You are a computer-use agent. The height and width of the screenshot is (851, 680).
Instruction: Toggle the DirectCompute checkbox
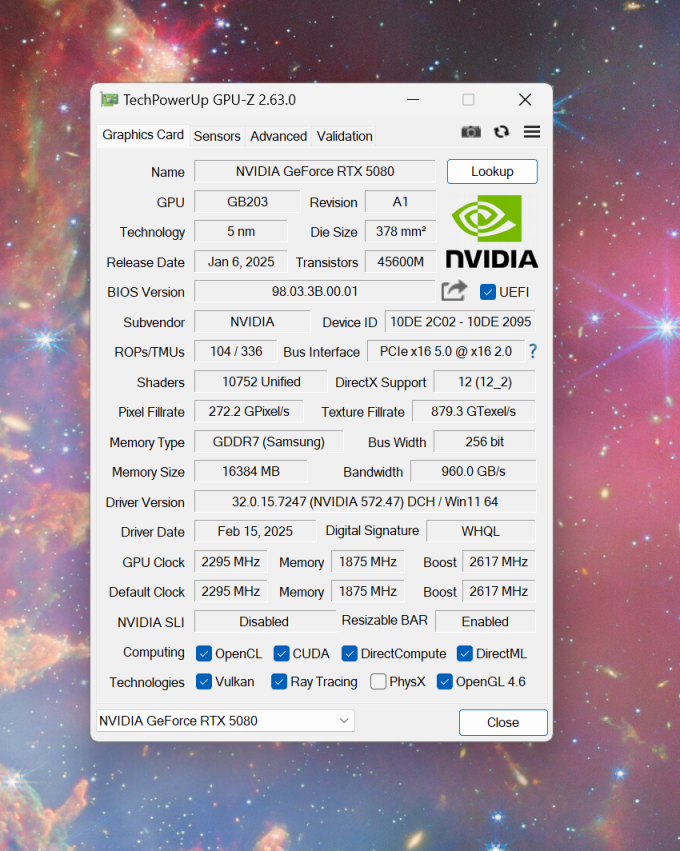click(349, 653)
